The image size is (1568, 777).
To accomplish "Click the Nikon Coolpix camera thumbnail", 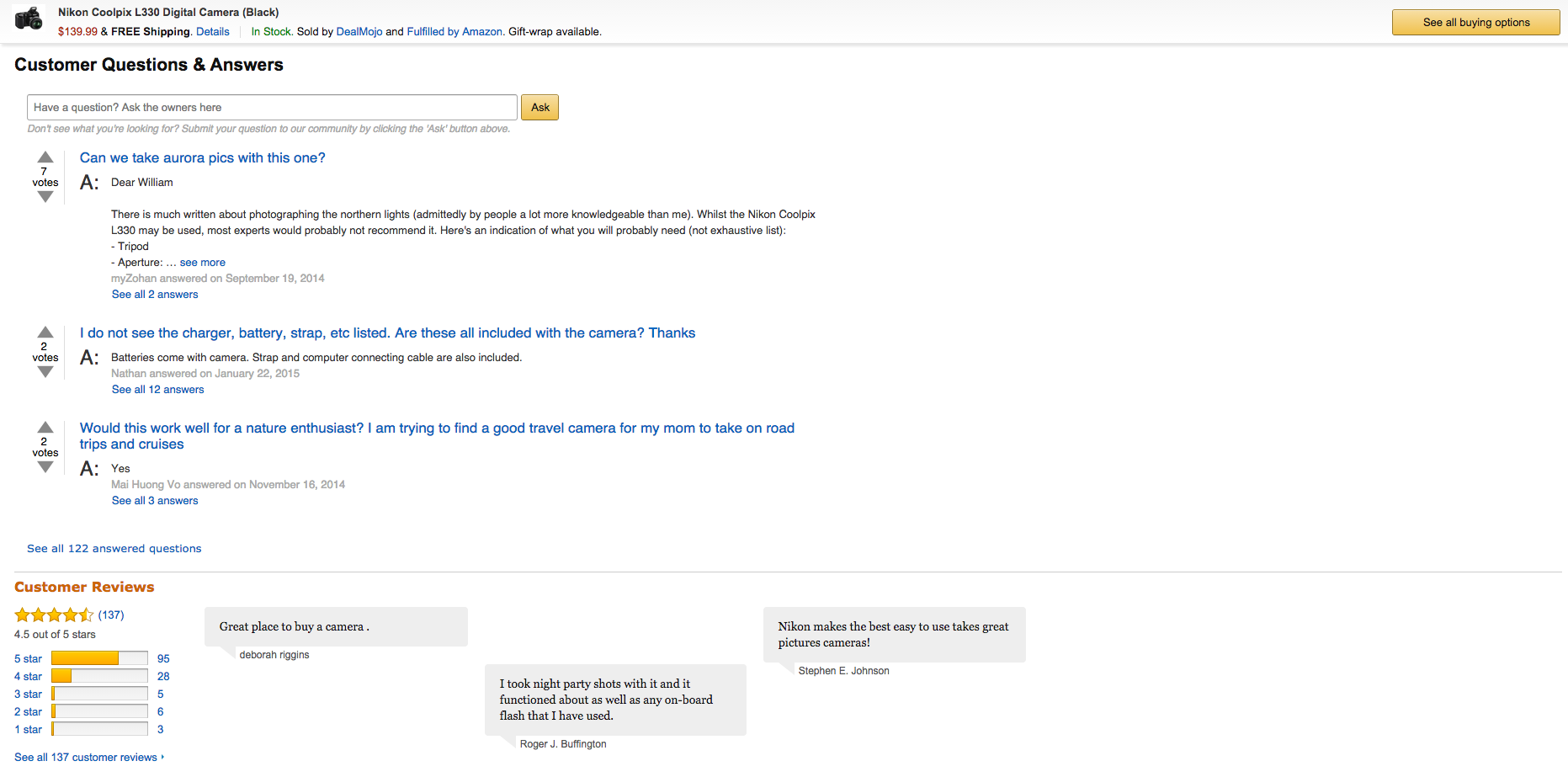I will click(x=29, y=19).
